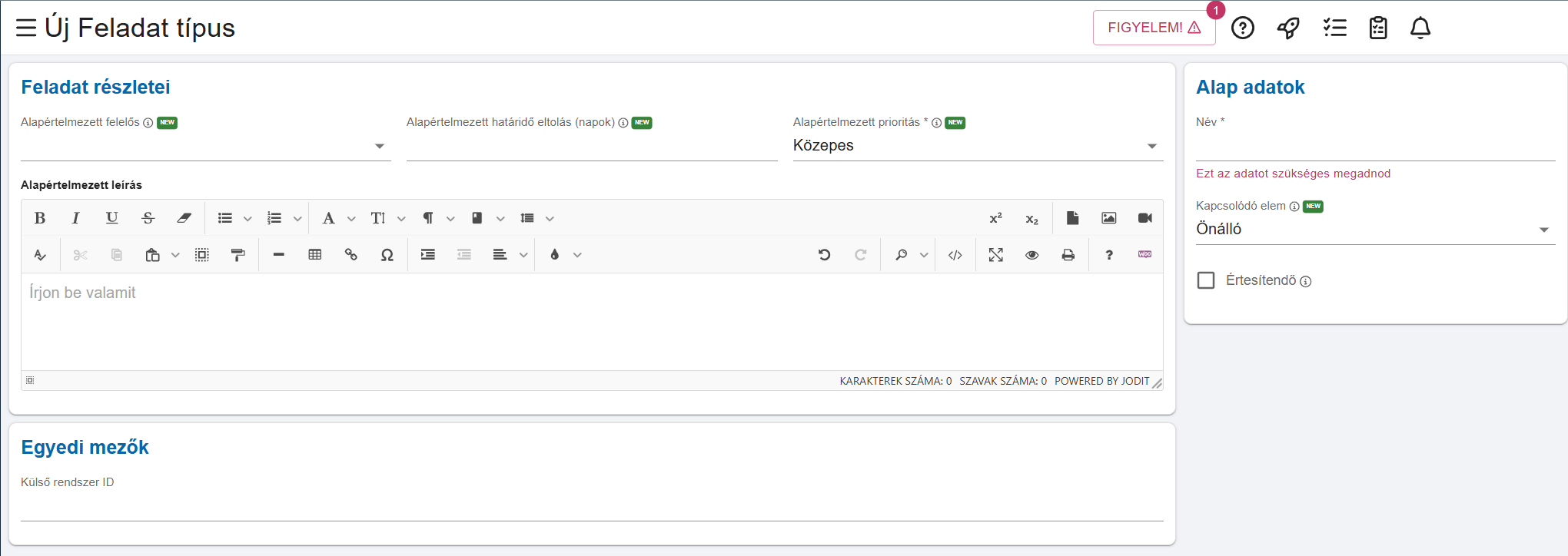The width and height of the screenshot is (1568, 556).
Task: Insert a table into the description
Action: click(x=314, y=255)
